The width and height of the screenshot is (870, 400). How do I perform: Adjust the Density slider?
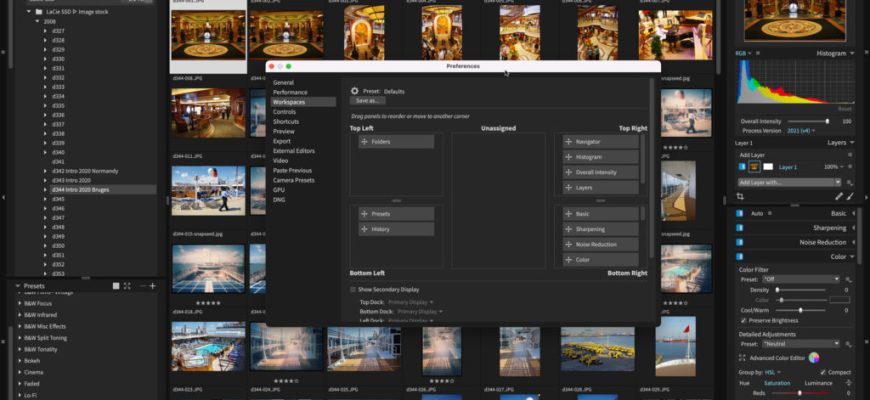803,290
